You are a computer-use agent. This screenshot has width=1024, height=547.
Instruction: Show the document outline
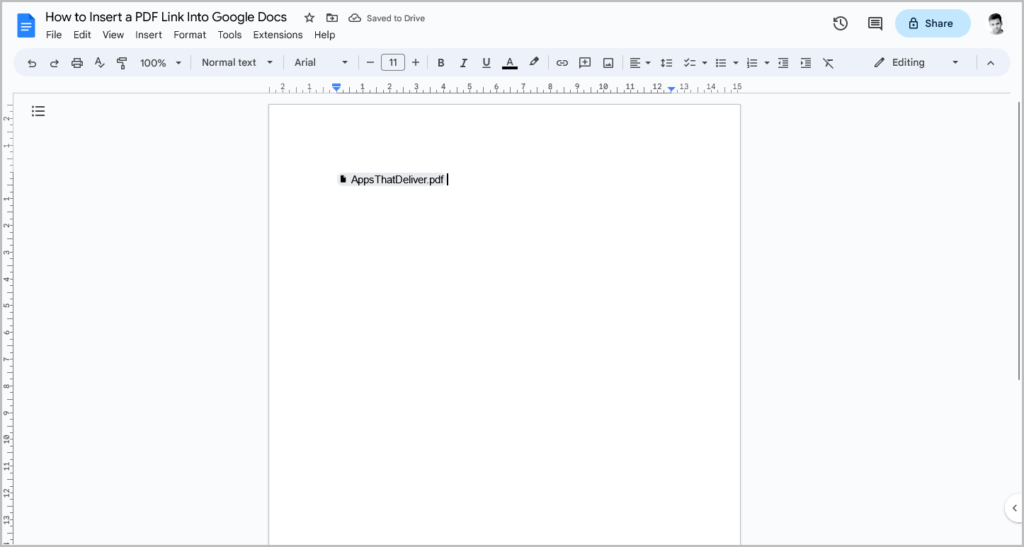(39, 112)
